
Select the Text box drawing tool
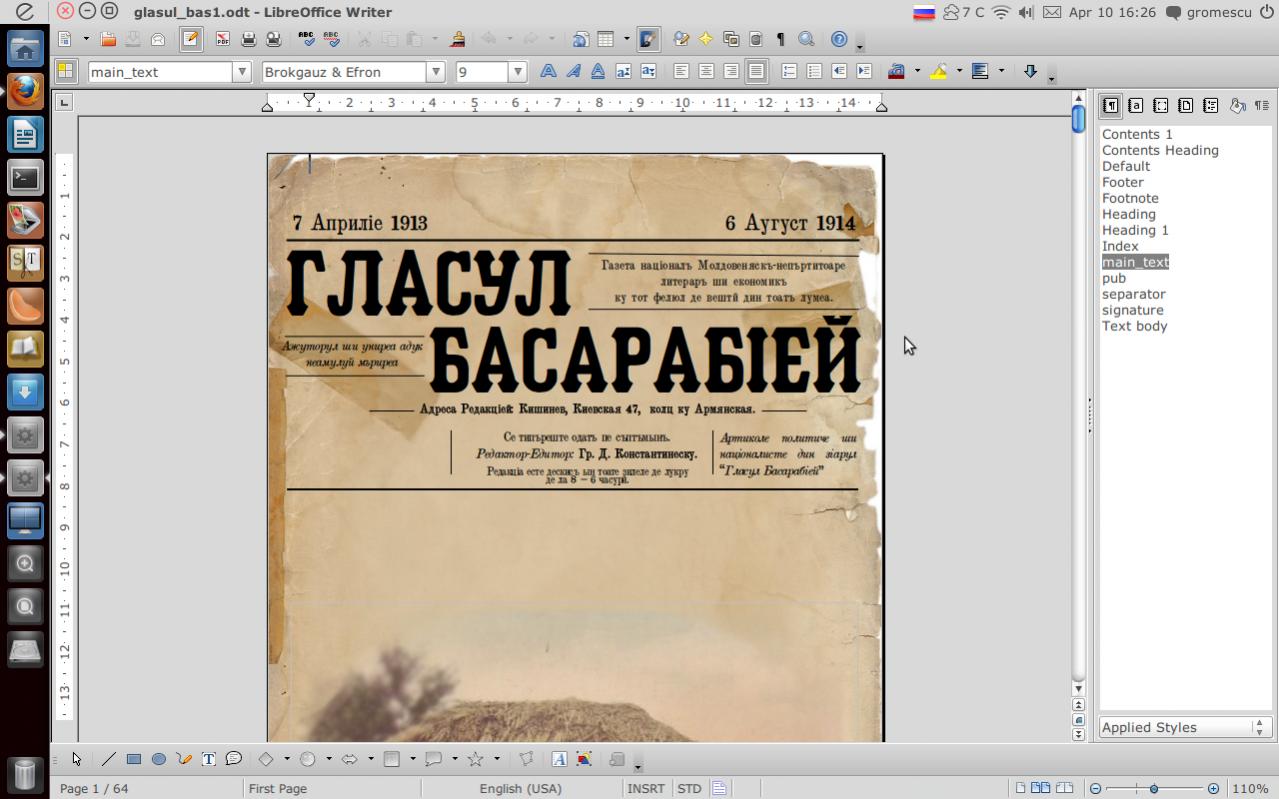coord(208,759)
